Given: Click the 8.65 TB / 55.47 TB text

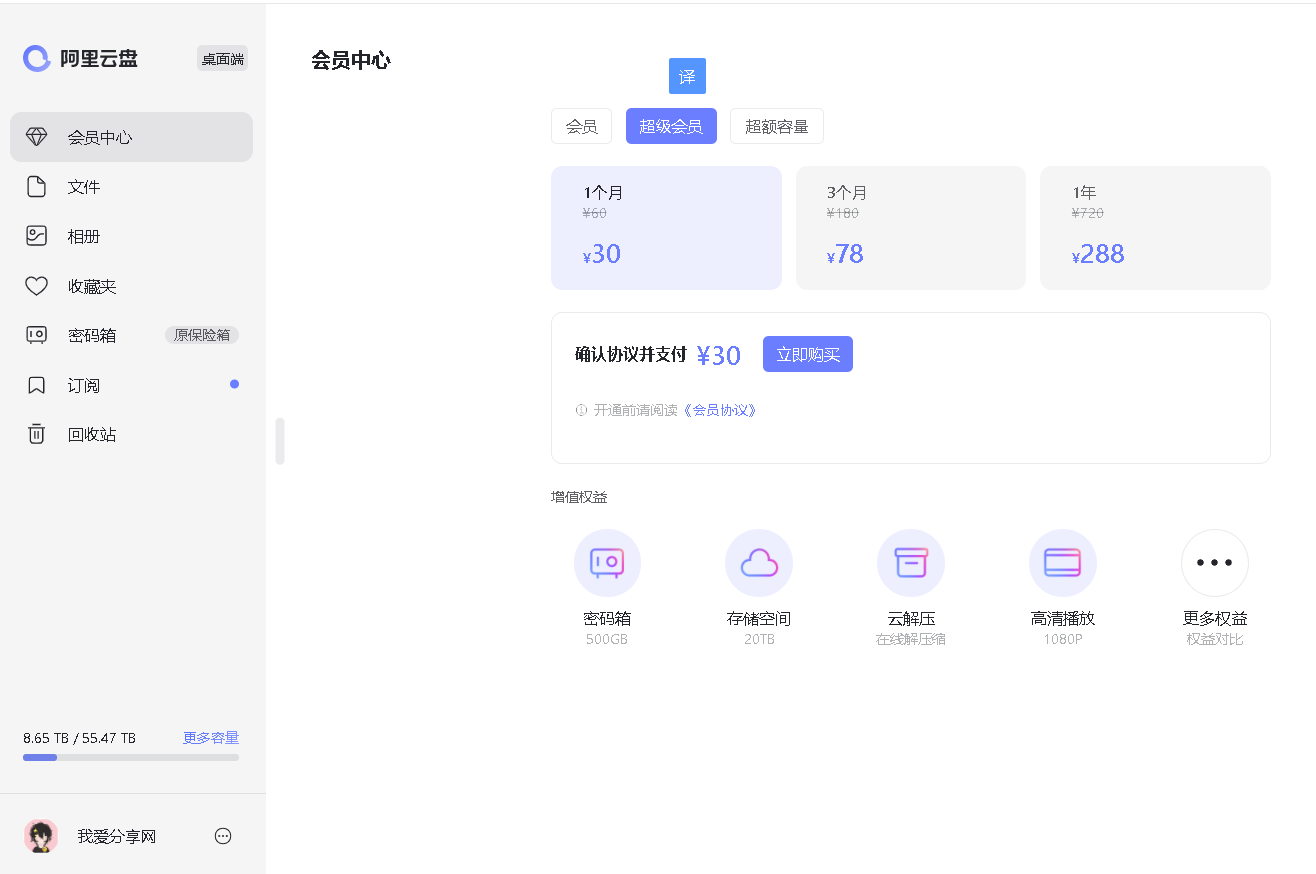Looking at the screenshot, I should [79, 738].
